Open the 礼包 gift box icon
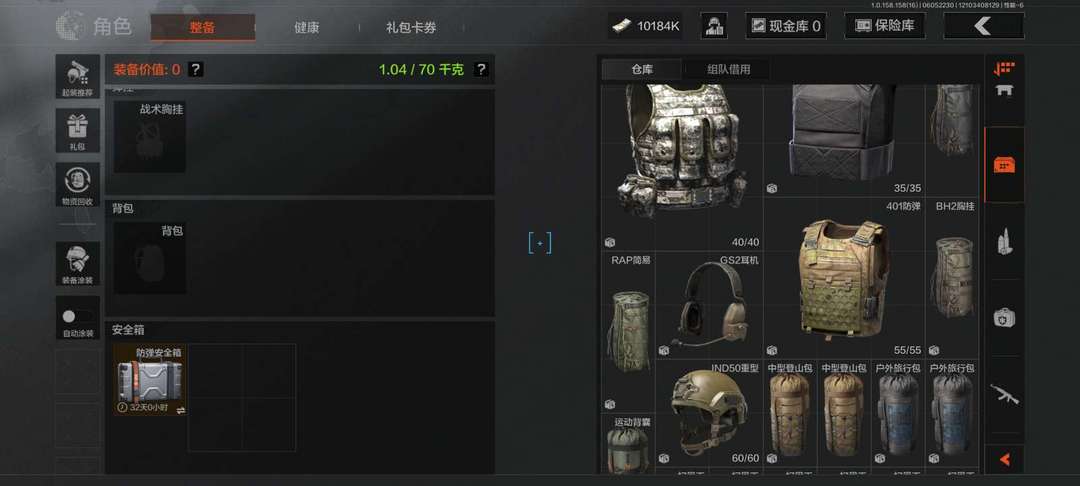This screenshot has width=1080, height=486. [77, 130]
